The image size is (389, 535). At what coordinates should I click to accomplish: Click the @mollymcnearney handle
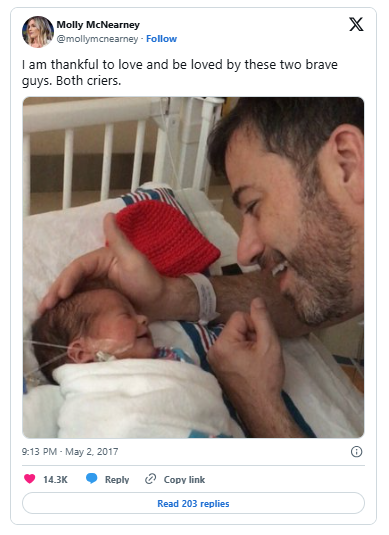click(97, 39)
